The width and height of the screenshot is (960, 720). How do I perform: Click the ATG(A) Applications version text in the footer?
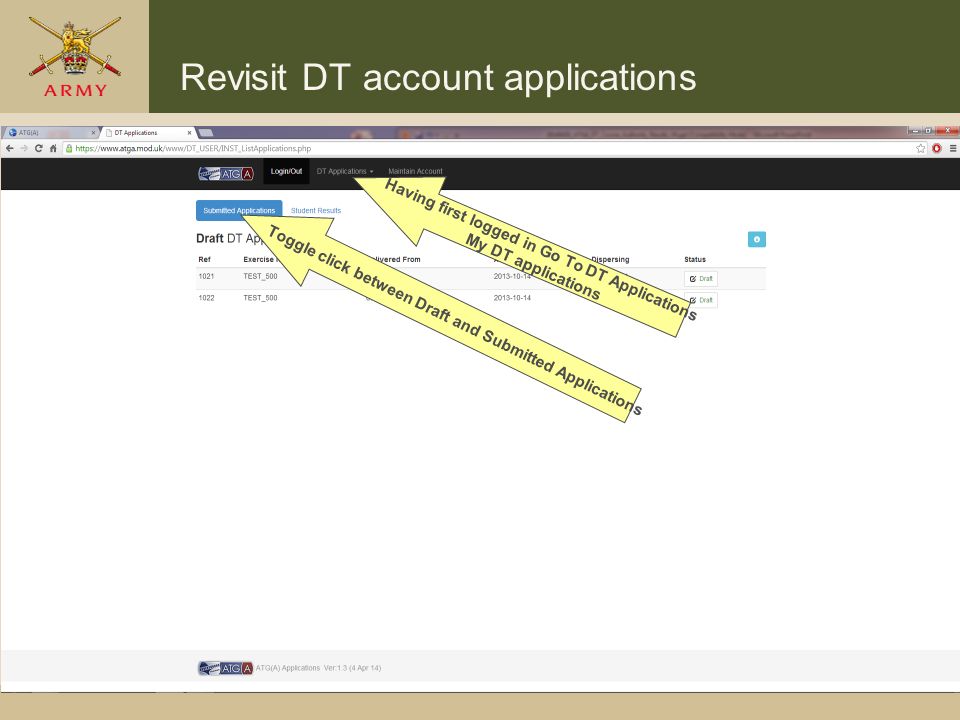point(318,668)
